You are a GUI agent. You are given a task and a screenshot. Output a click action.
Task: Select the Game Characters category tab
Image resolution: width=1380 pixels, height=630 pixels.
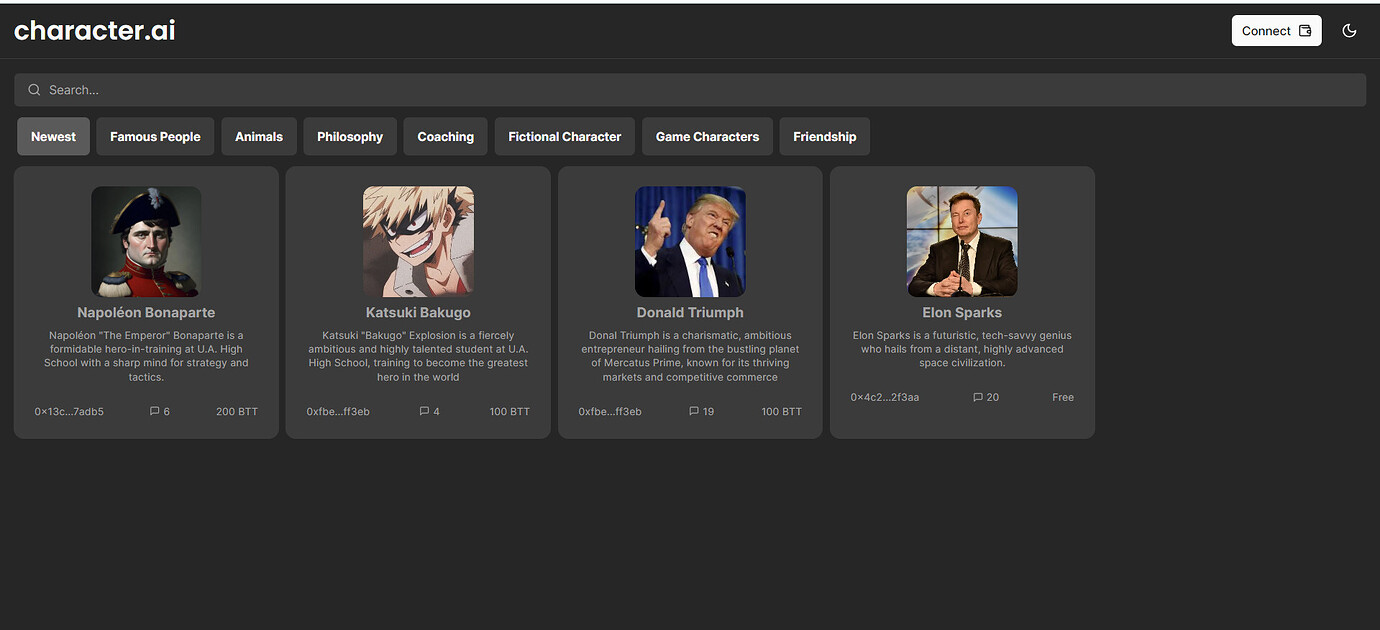pyautogui.click(x=707, y=137)
